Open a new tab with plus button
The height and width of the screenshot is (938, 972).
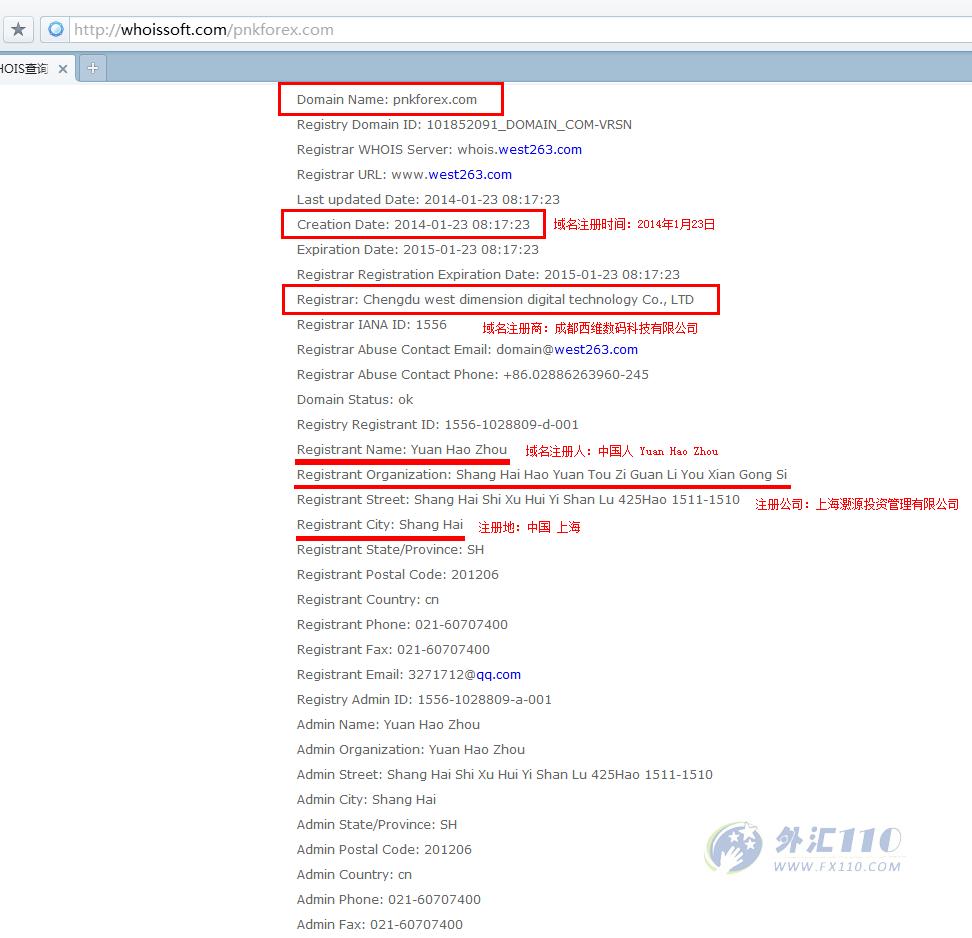pyautogui.click(x=92, y=68)
